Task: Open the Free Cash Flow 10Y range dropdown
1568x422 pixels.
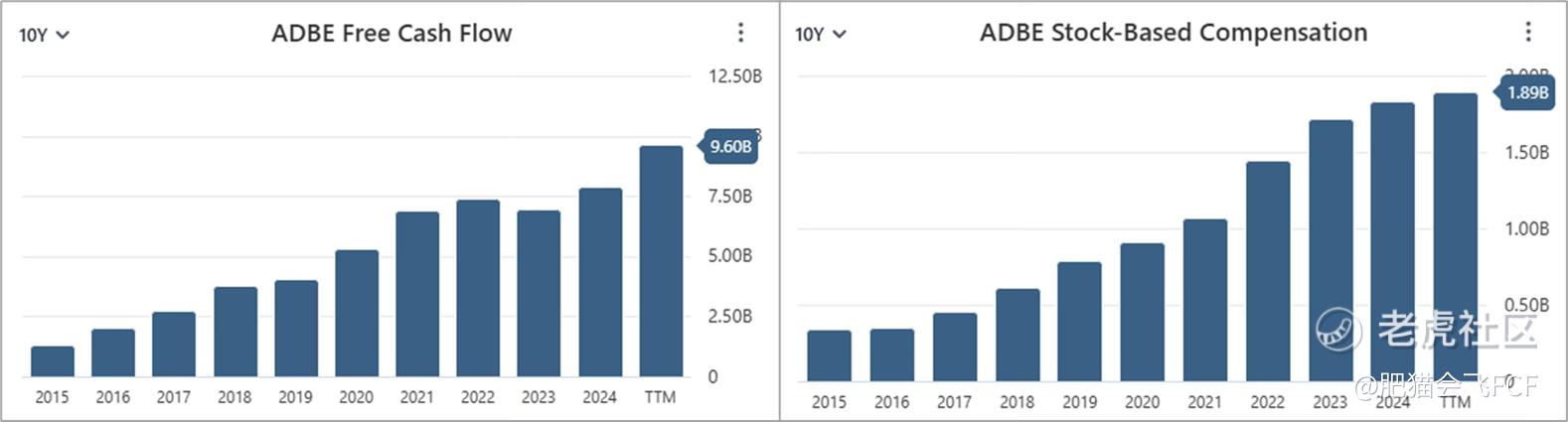Action: click(44, 35)
